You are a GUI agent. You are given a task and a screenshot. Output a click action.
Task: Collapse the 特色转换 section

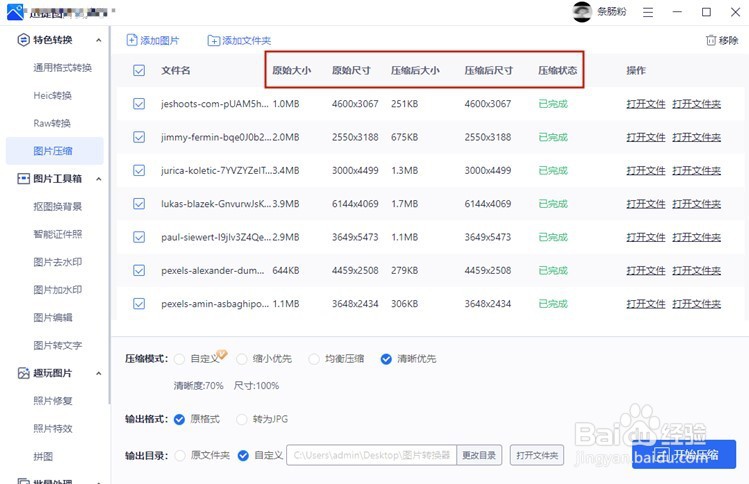(98, 40)
